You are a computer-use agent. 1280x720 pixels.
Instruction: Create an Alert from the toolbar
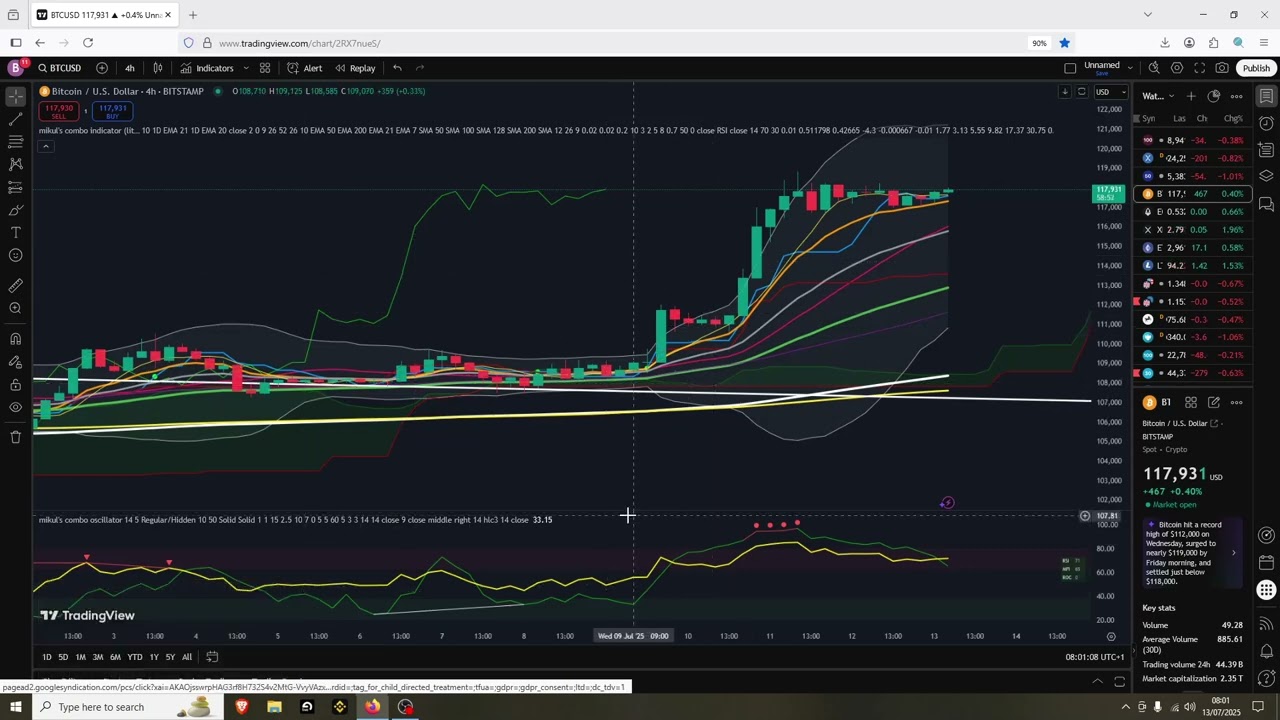(304, 68)
